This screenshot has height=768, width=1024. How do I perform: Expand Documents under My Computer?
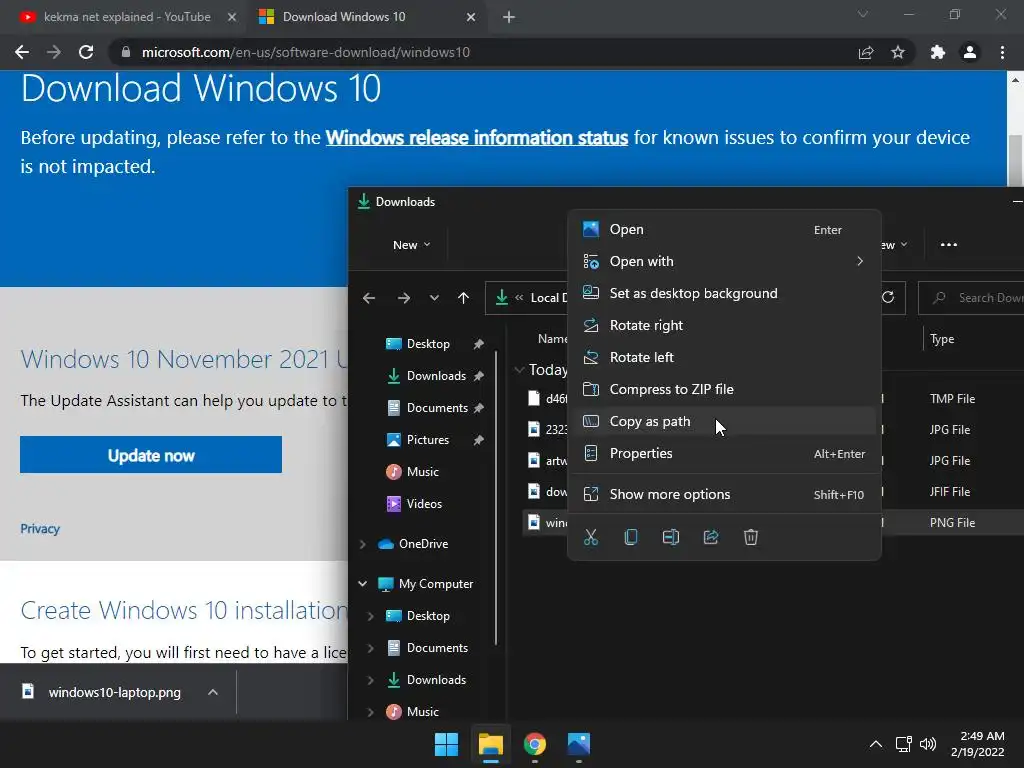[370, 648]
